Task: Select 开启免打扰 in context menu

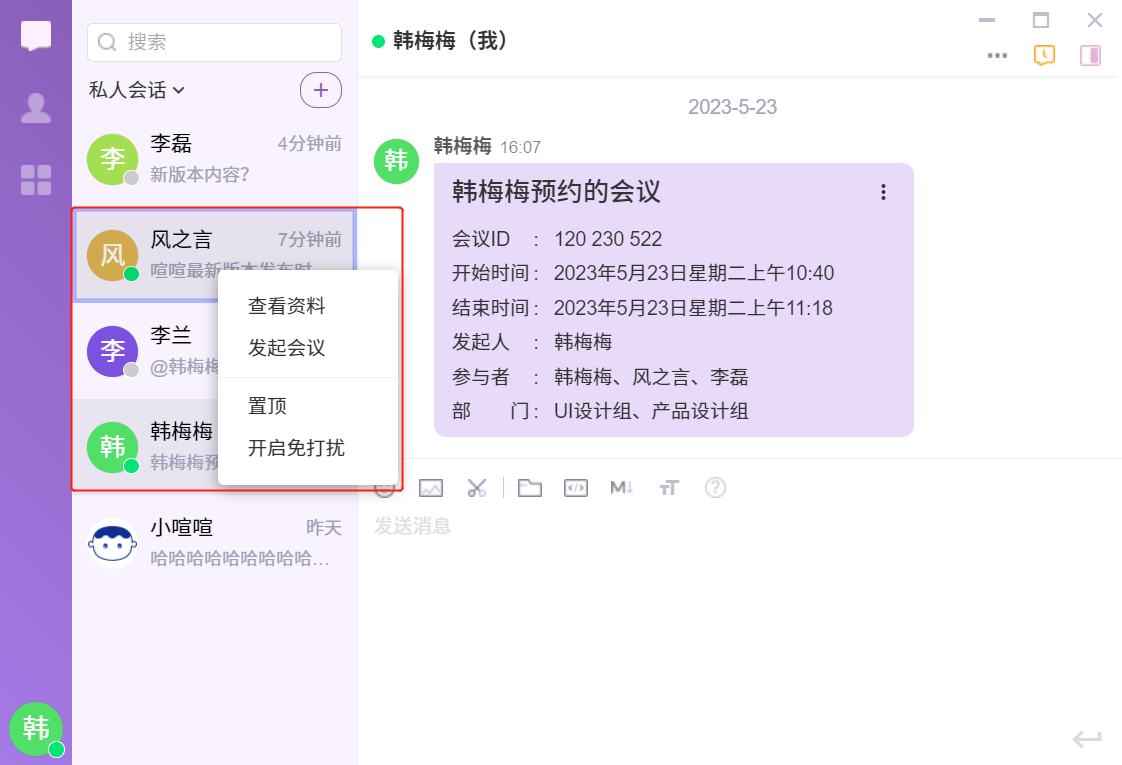Action: click(x=296, y=448)
